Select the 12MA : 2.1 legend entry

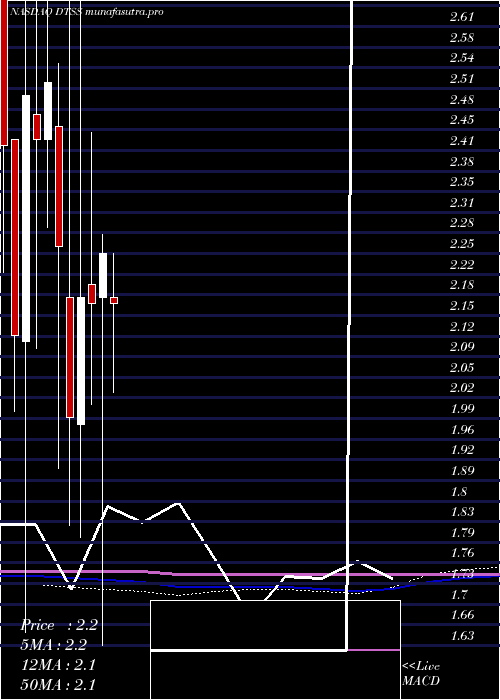(58, 664)
